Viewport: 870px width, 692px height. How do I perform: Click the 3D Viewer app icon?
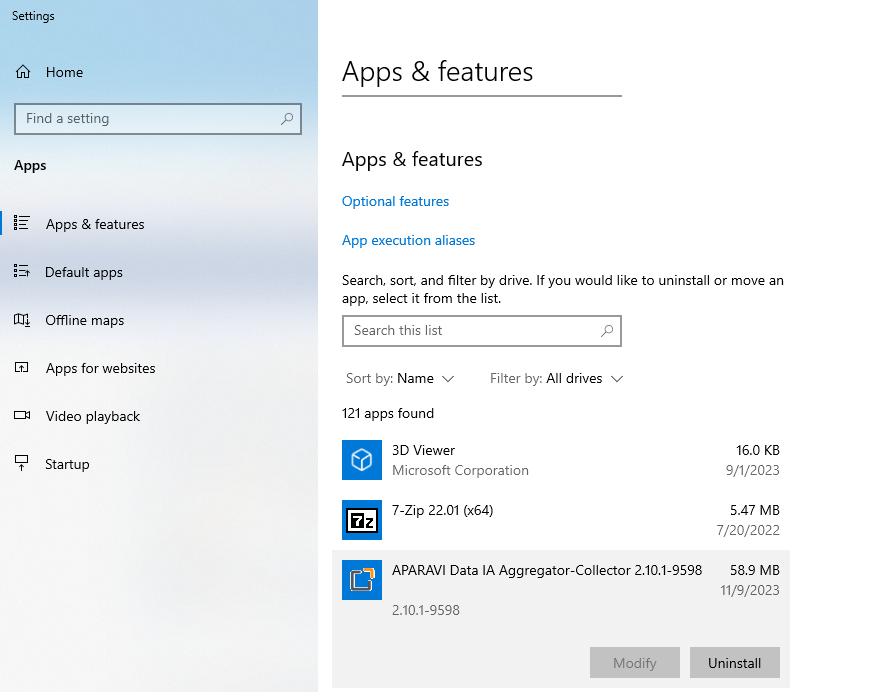coord(362,460)
